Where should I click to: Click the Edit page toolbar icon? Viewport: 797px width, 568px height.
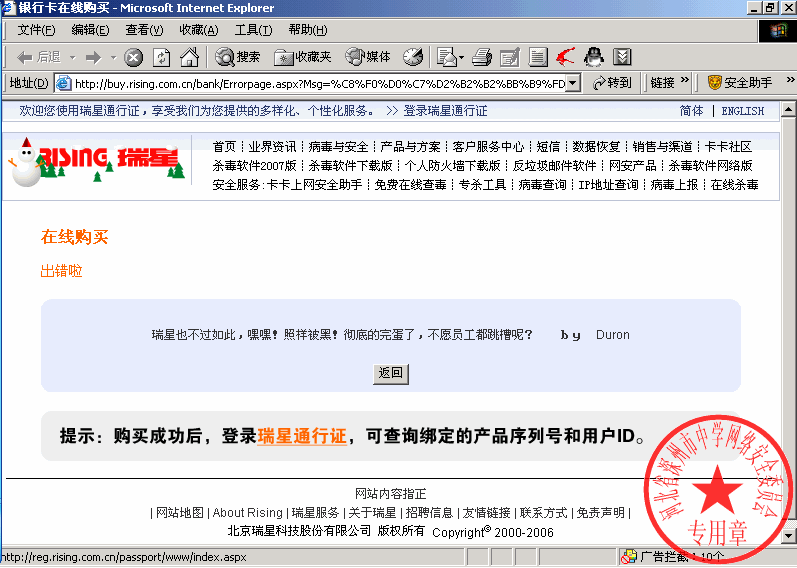tap(510, 57)
